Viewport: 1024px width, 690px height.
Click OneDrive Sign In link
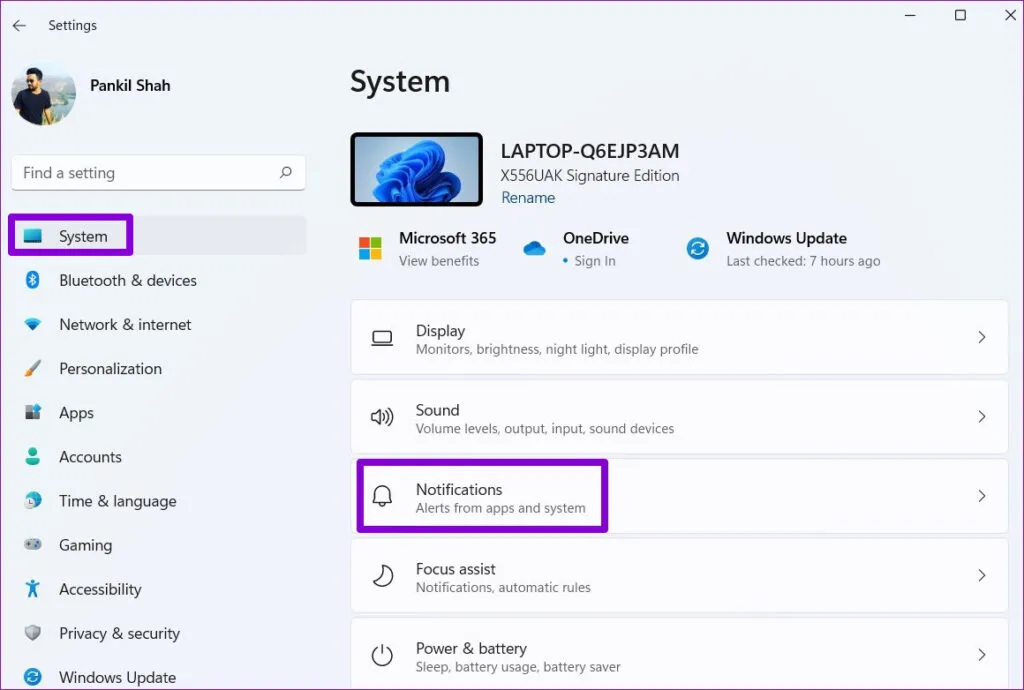594,261
